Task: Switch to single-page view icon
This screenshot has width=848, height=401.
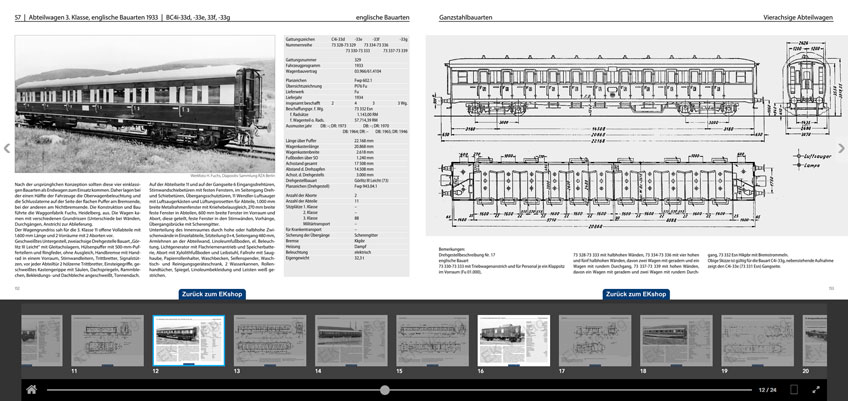Action: pos(794,389)
